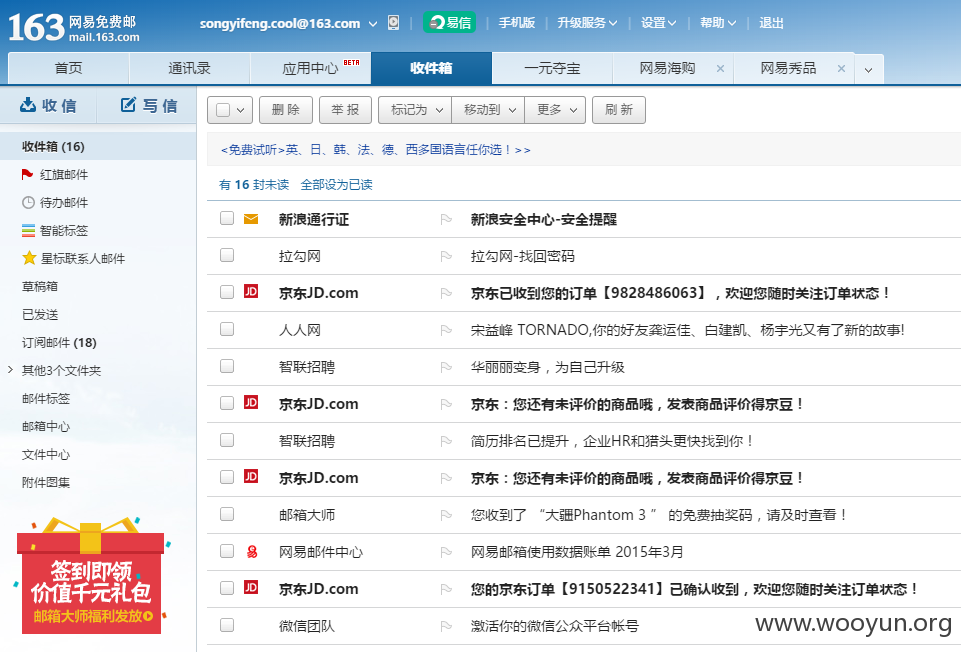Click the 手机版 link
The height and width of the screenshot is (652, 961).
coord(517,23)
